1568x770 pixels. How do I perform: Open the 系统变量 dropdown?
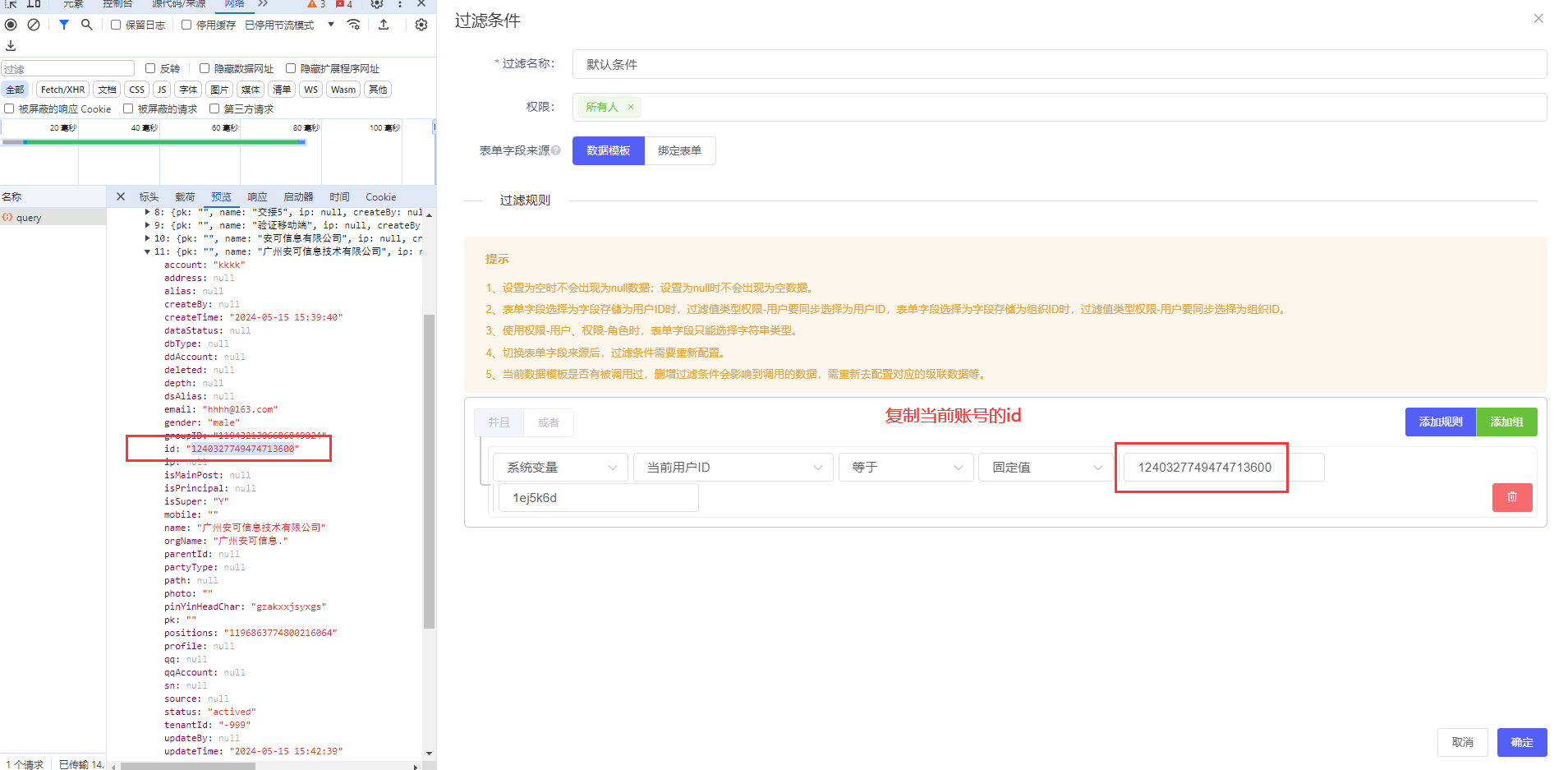[560, 468]
